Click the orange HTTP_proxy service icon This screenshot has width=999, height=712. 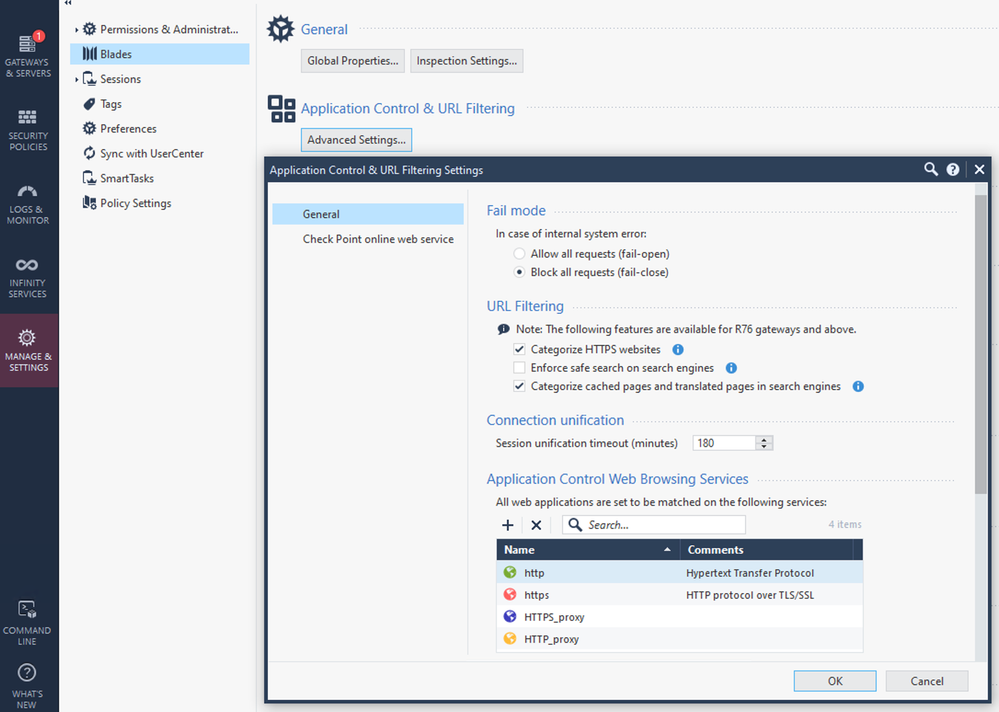pos(510,639)
